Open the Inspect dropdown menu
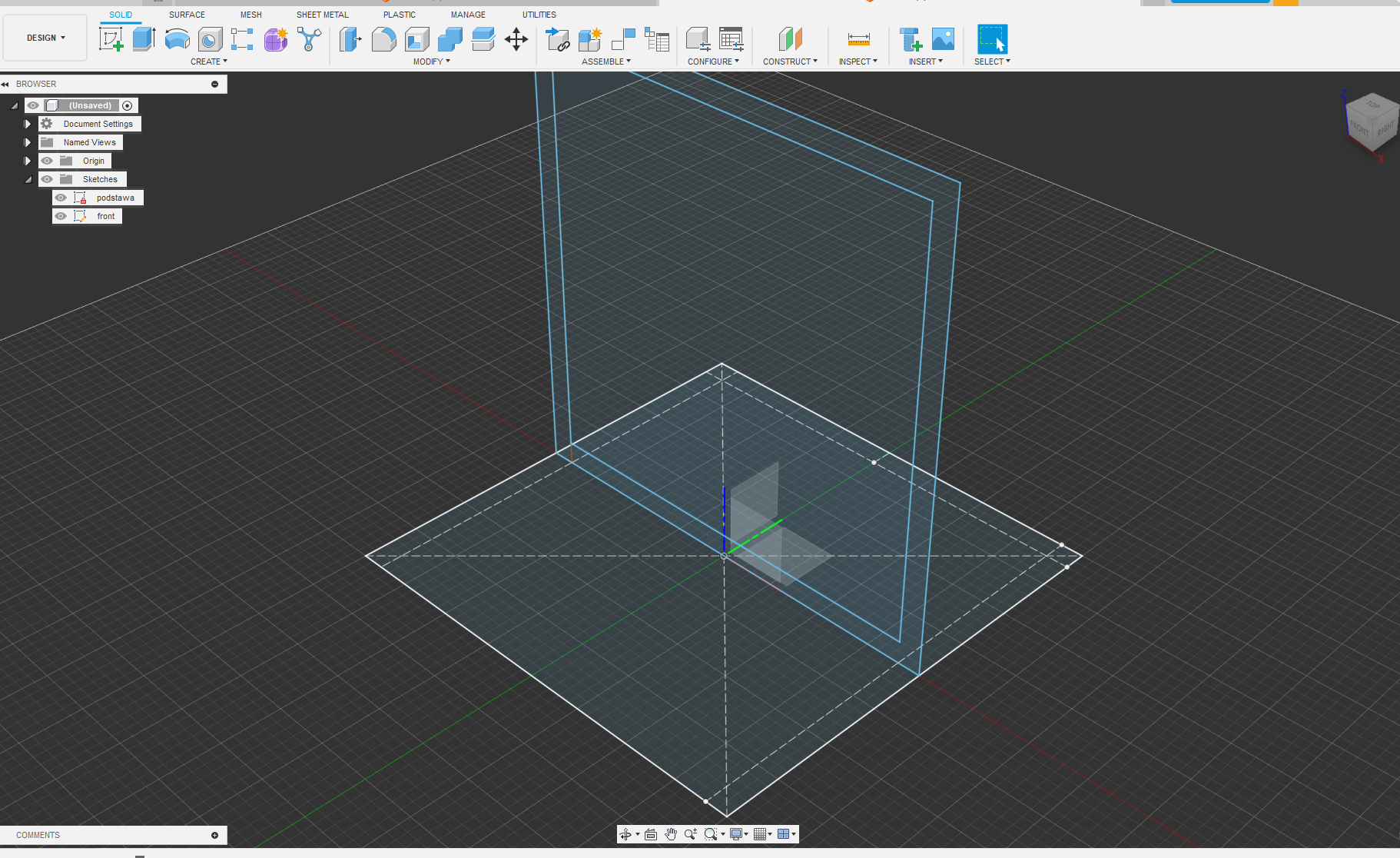This screenshot has width=1400, height=858. coord(858,62)
